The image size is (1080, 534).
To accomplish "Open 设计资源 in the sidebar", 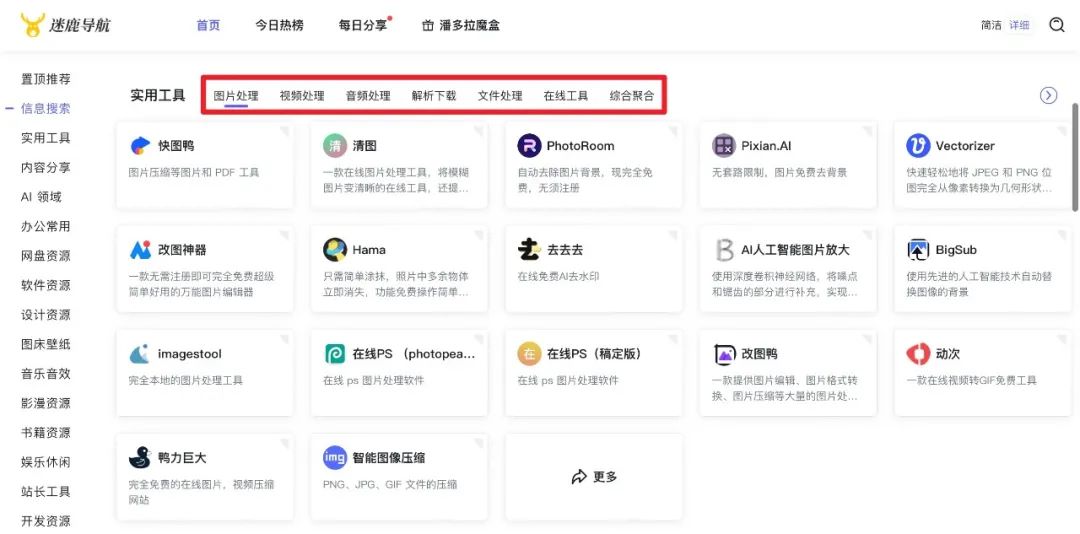I will click(45, 315).
